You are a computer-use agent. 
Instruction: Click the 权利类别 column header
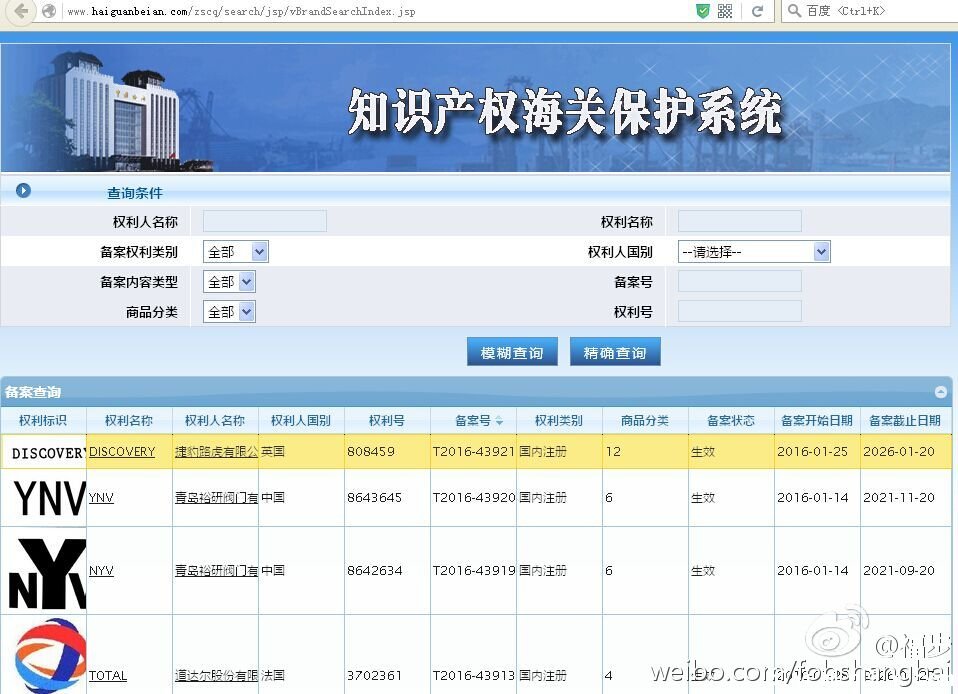point(559,420)
